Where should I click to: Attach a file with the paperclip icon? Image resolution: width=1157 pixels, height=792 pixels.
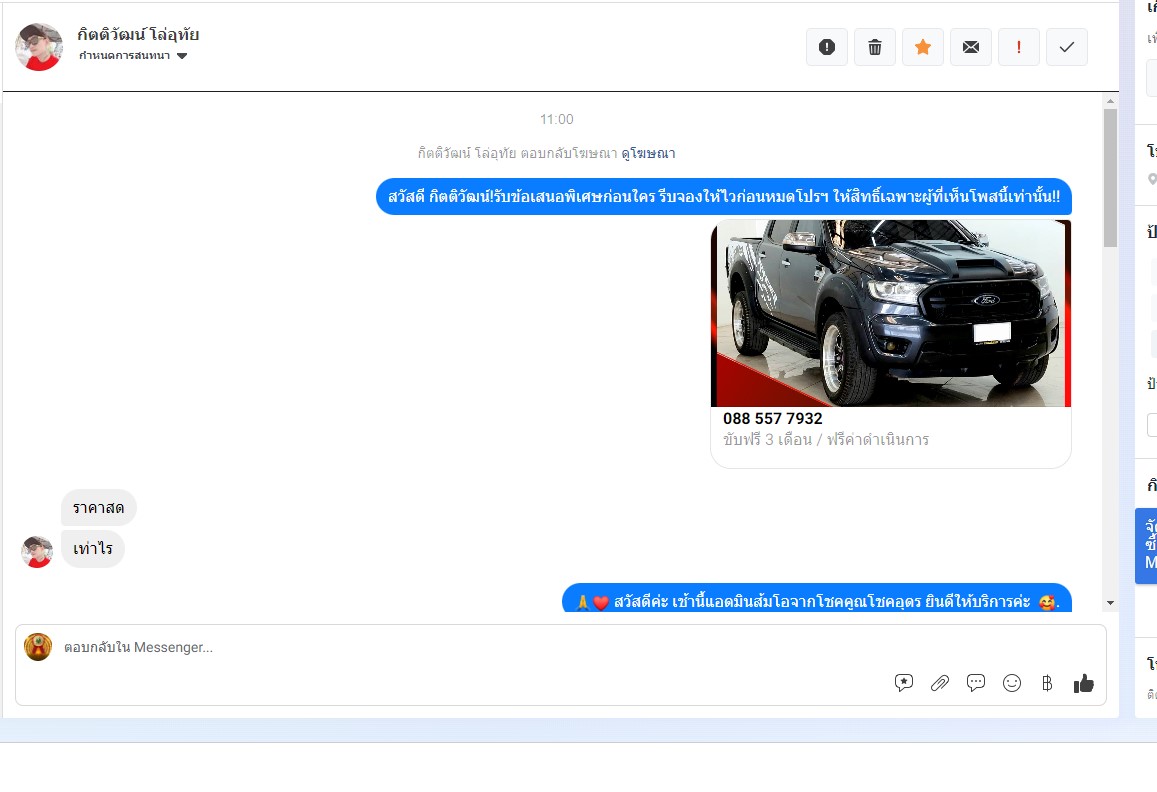pyautogui.click(x=940, y=683)
